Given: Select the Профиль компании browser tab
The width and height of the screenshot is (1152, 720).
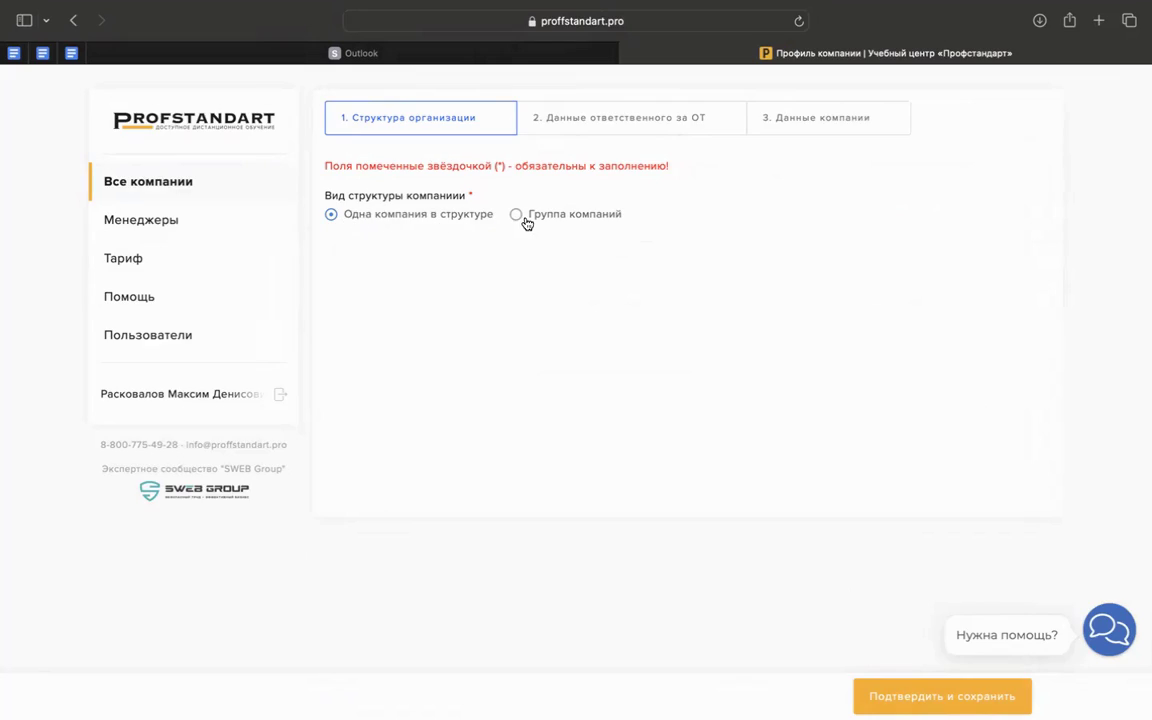Looking at the screenshot, I should (885, 53).
